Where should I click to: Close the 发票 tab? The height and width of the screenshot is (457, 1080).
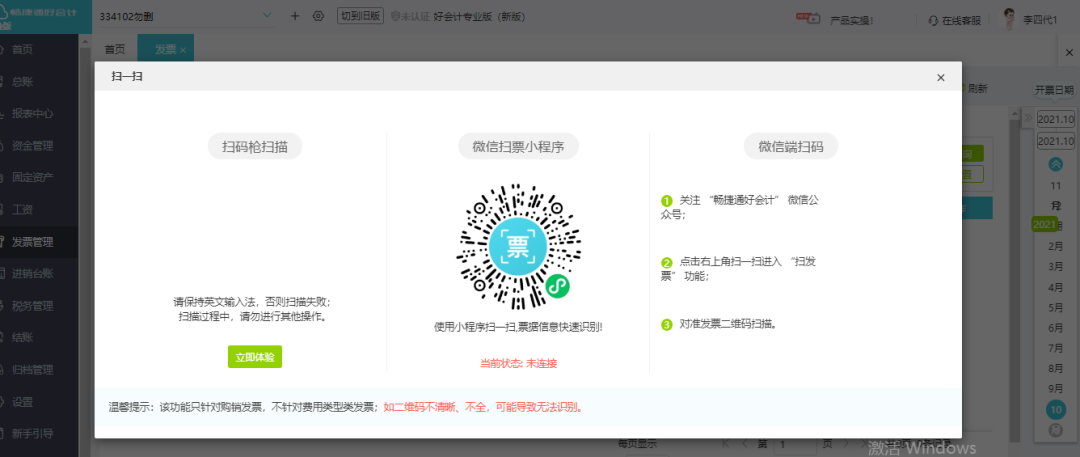[183, 50]
